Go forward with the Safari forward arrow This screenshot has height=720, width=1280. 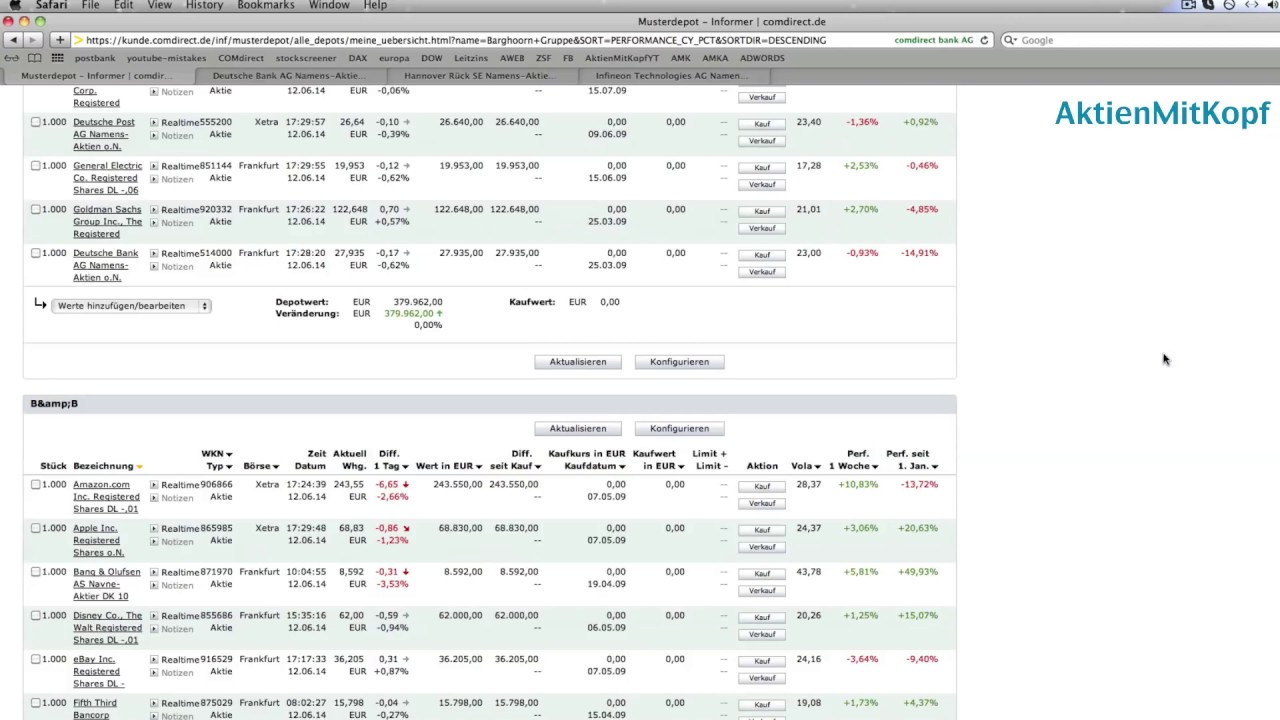pos(33,40)
